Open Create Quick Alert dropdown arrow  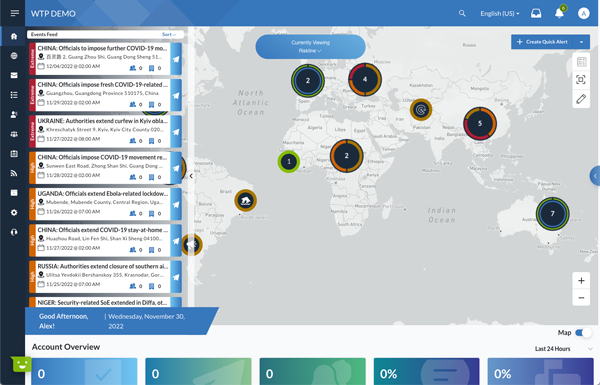click(x=582, y=42)
